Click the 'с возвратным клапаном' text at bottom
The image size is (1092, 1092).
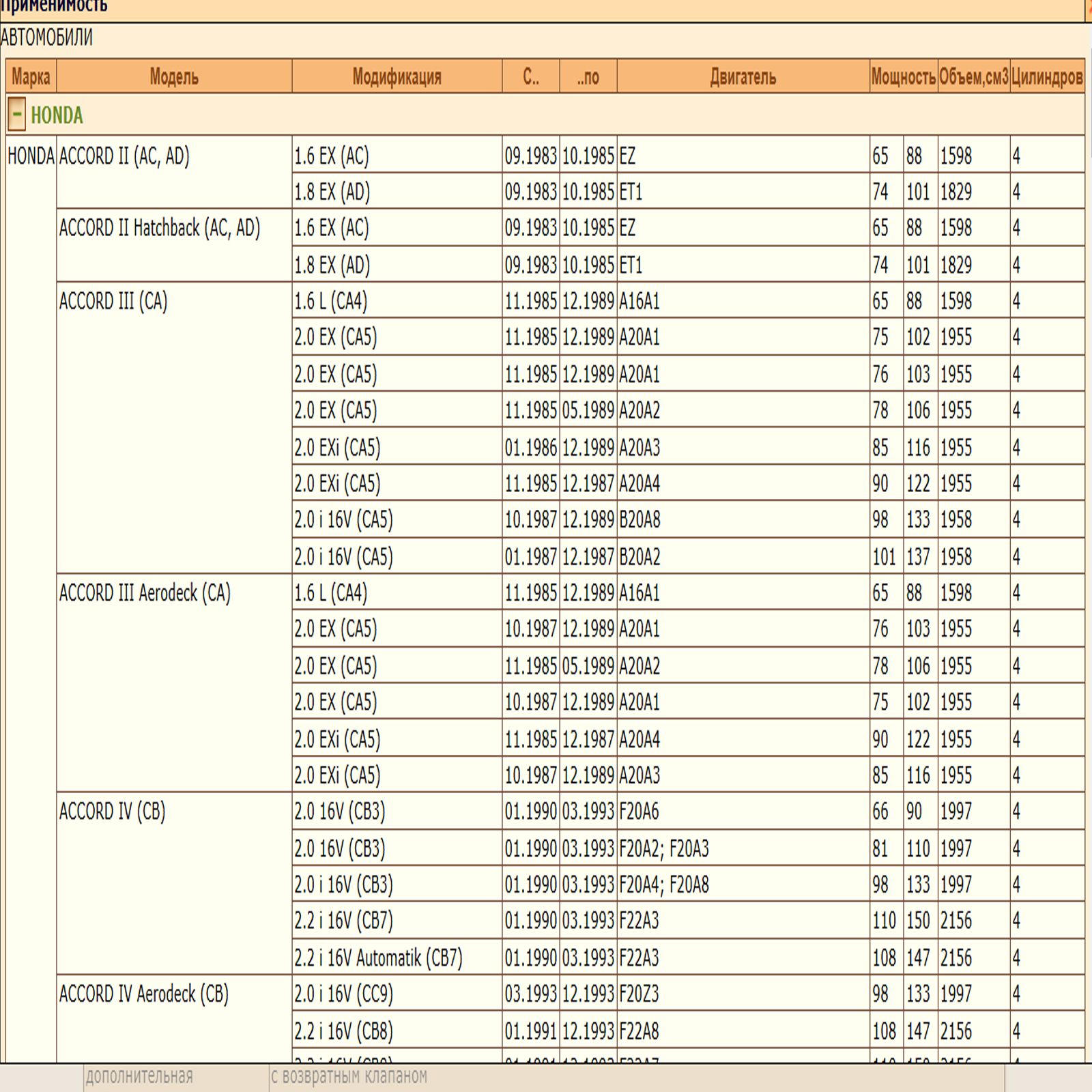tap(349, 1077)
